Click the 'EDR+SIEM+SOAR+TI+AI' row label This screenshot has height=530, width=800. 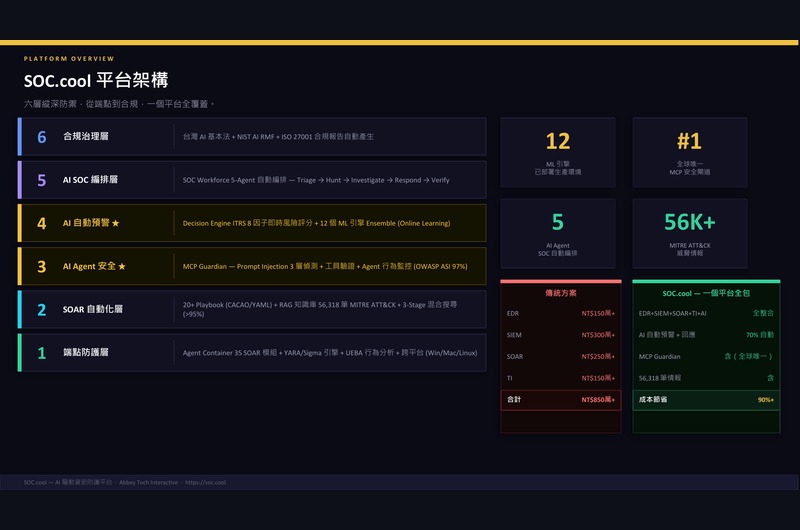pos(672,313)
